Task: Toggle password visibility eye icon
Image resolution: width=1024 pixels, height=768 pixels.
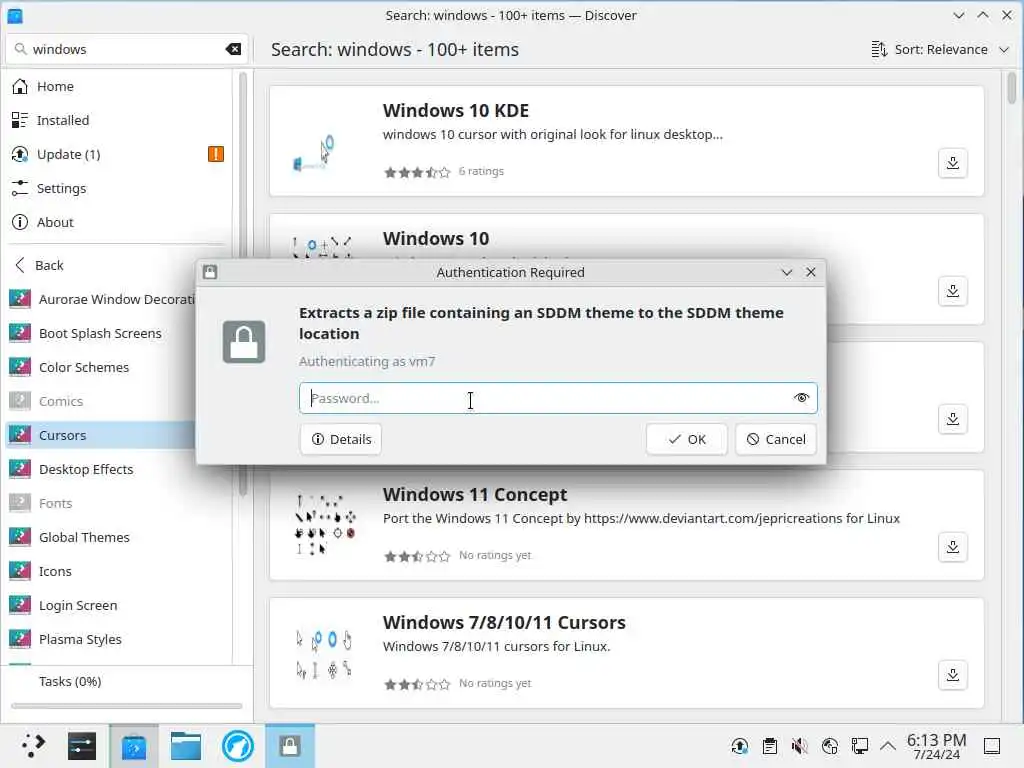Action: pos(801,398)
